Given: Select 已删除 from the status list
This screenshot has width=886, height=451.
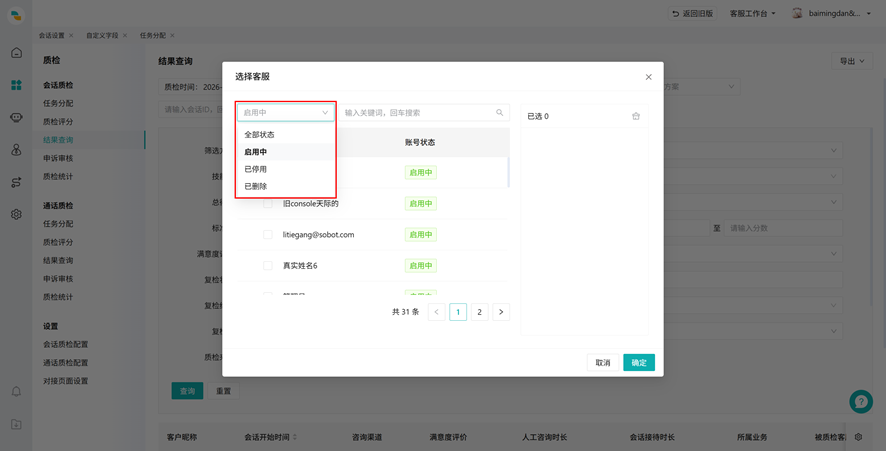Looking at the screenshot, I should pos(286,186).
